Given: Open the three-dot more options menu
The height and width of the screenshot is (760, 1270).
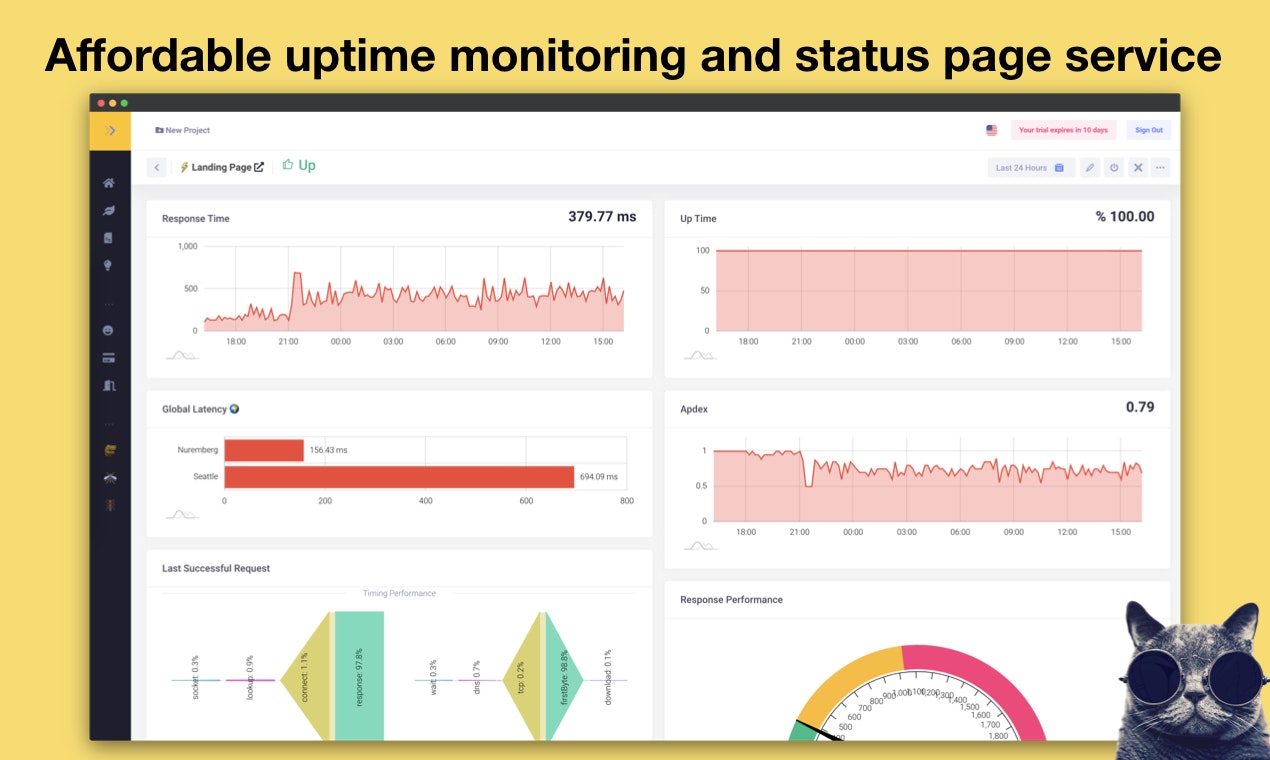Looking at the screenshot, I should (x=1160, y=168).
